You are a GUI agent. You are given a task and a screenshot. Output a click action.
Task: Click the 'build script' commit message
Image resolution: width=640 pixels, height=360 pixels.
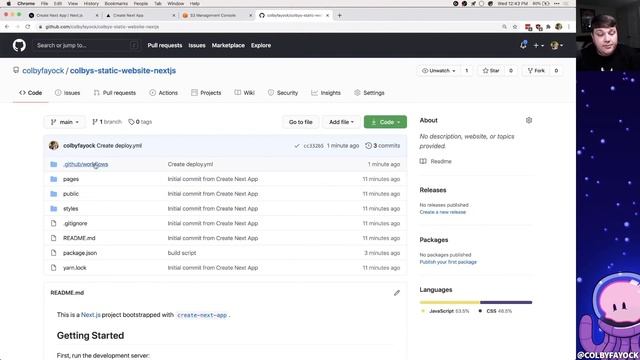coord(182,253)
